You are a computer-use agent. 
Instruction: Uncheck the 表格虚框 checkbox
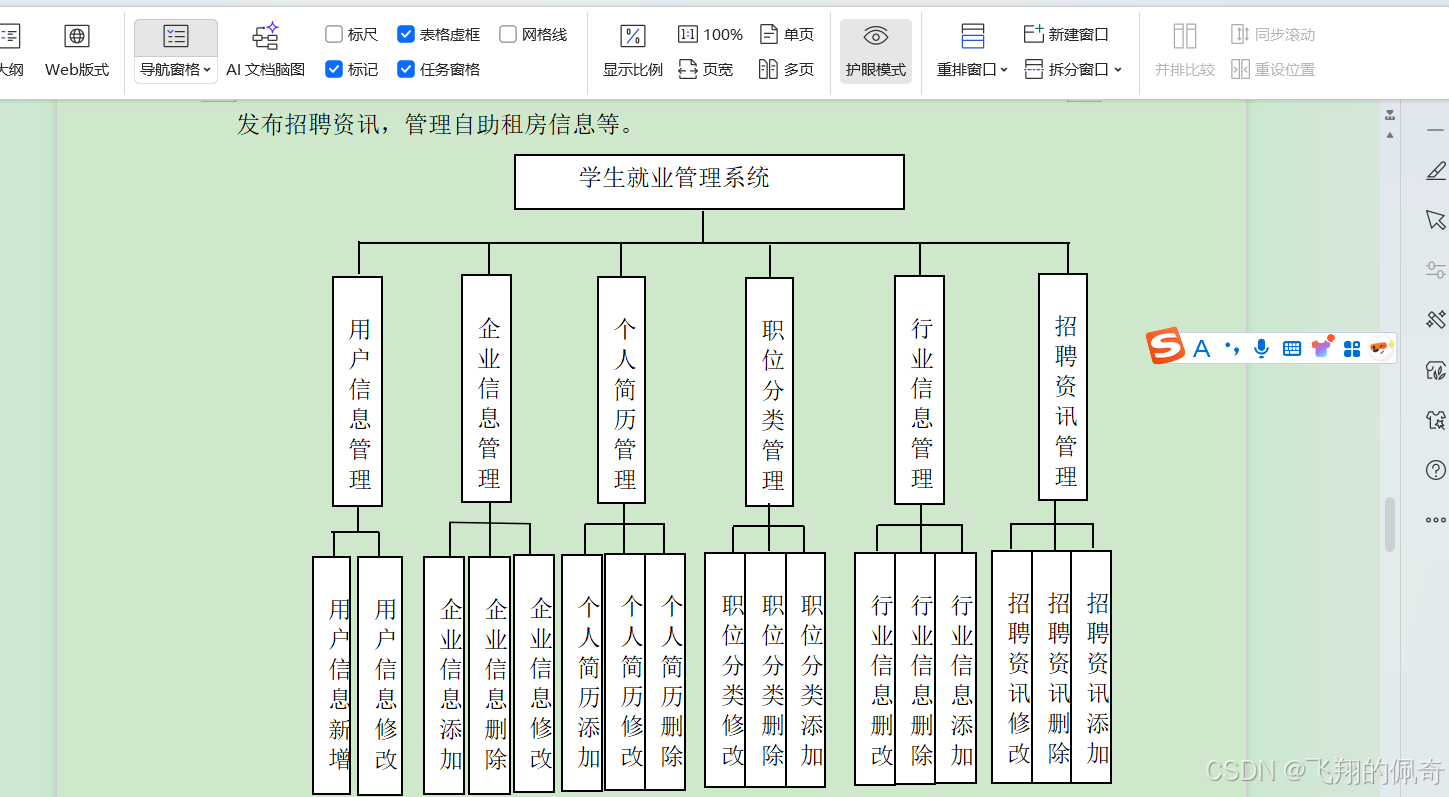406,33
